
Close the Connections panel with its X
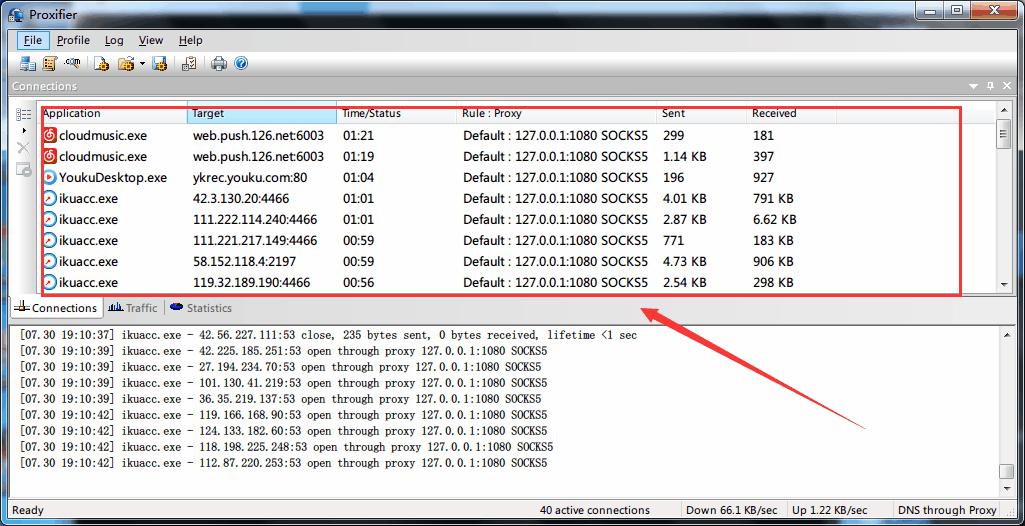[x=1005, y=86]
